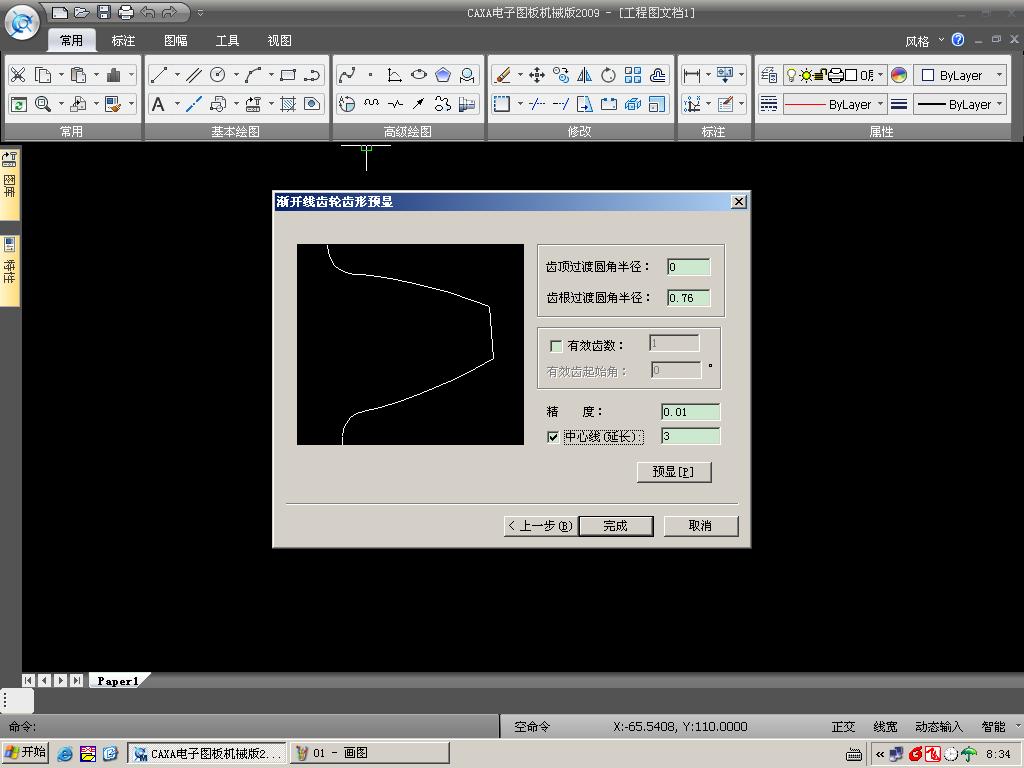Select the Rectangle drawing tool
This screenshot has height=768, width=1024.
click(x=288, y=75)
